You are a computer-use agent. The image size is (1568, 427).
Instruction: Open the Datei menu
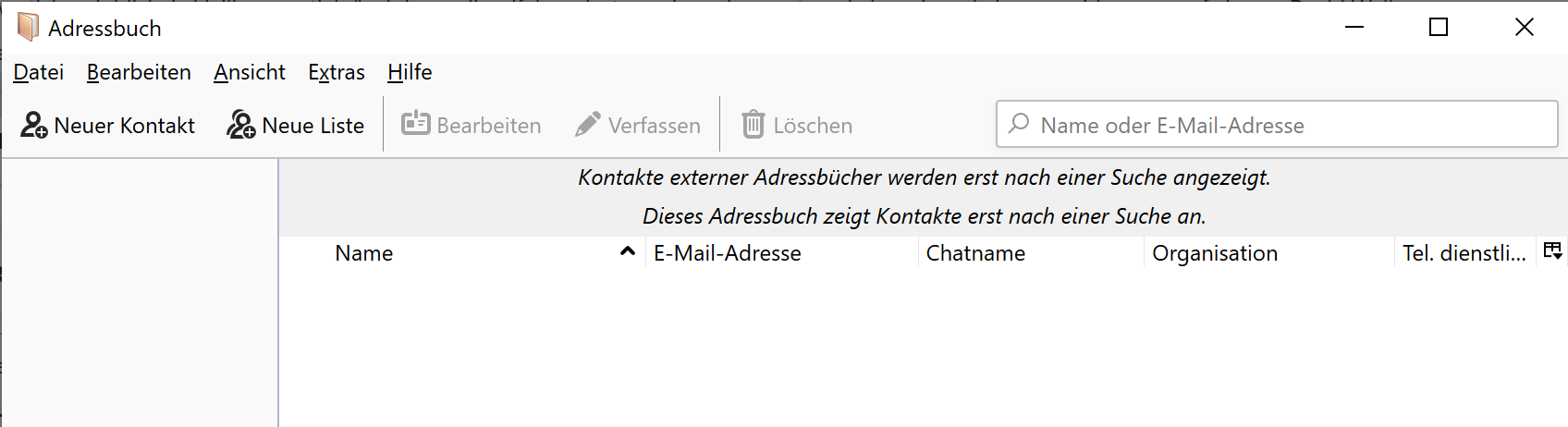pyautogui.click(x=39, y=72)
